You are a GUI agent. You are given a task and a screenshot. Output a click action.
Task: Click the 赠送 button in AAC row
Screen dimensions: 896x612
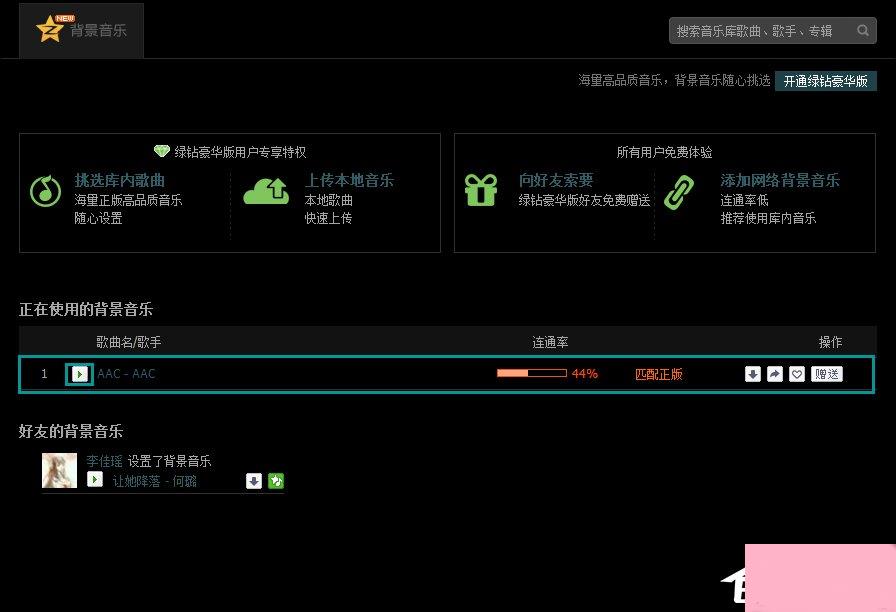click(x=827, y=374)
